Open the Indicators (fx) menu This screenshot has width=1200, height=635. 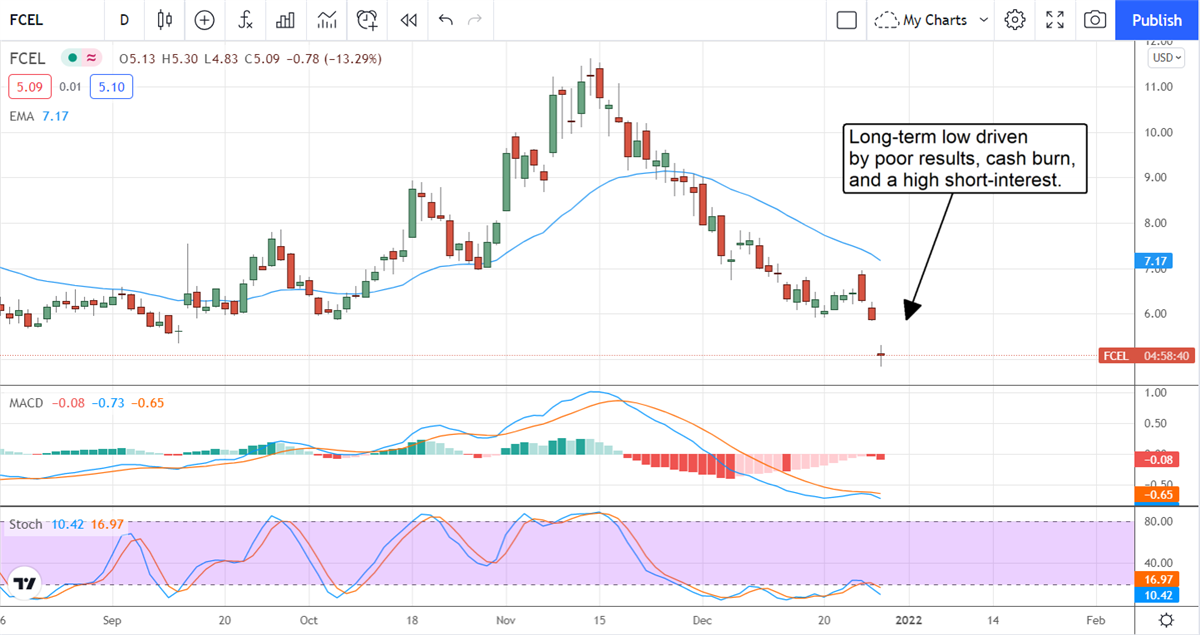click(x=245, y=19)
